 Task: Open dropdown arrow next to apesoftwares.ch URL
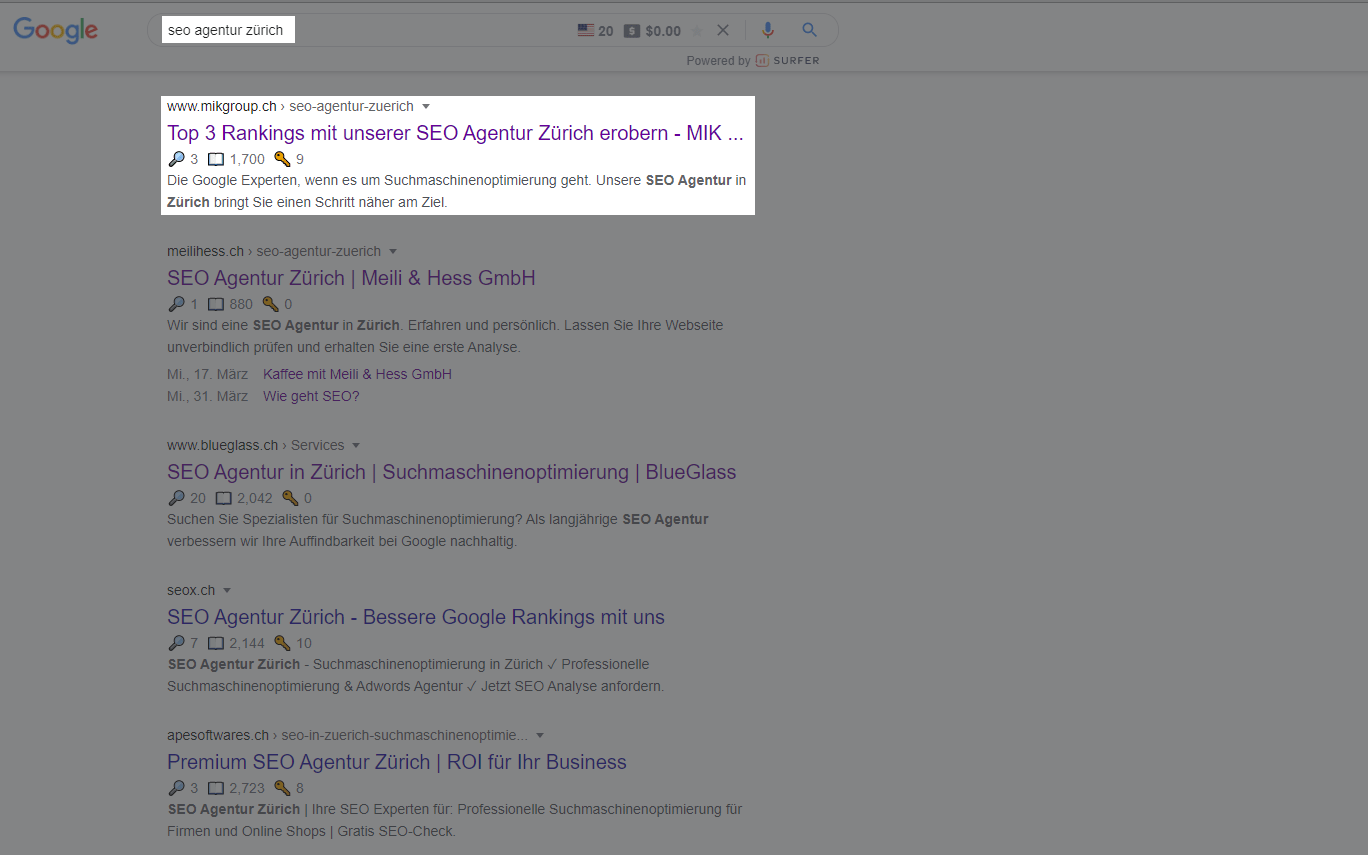tap(540, 735)
